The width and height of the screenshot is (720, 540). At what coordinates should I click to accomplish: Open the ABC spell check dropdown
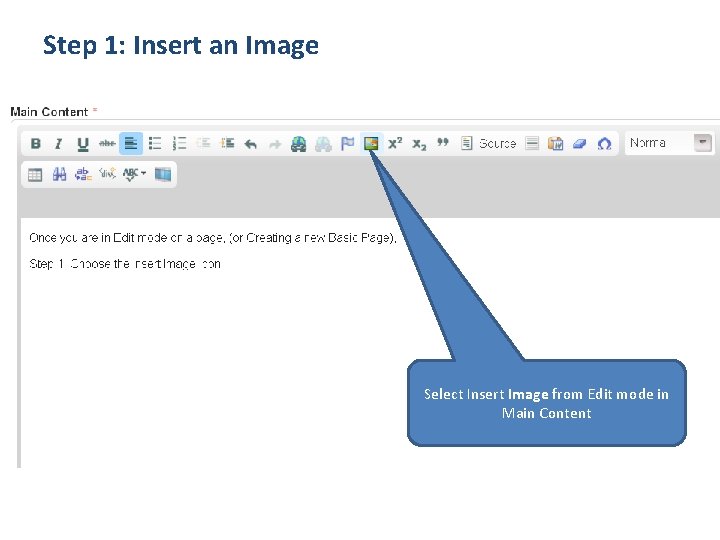click(x=135, y=174)
